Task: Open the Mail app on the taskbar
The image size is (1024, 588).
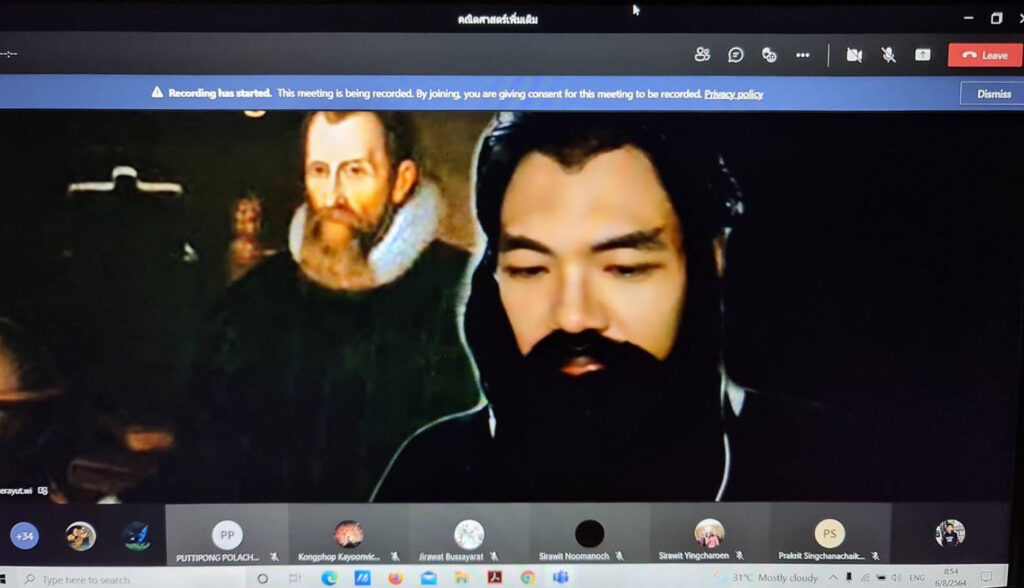Action: (428, 578)
